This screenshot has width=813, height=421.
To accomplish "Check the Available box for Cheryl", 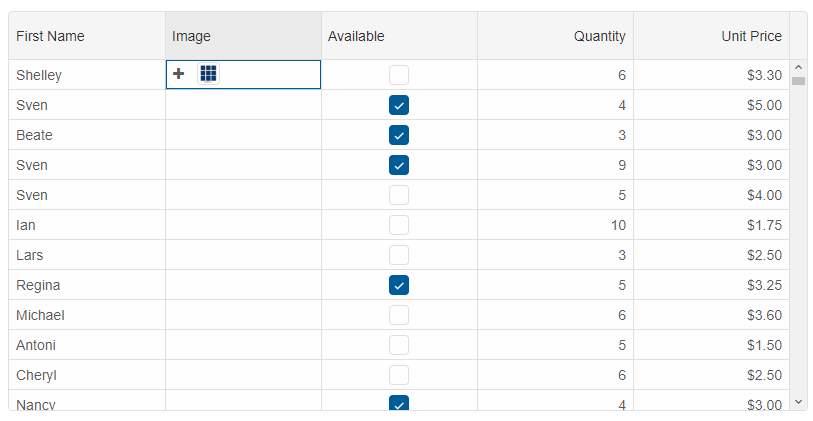I will 399,375.
